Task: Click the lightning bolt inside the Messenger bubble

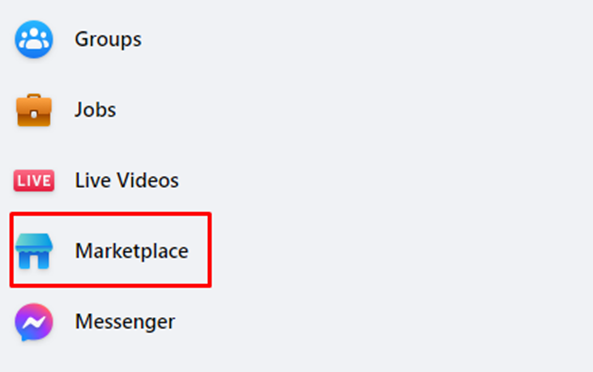Action: tap(34, 322)
